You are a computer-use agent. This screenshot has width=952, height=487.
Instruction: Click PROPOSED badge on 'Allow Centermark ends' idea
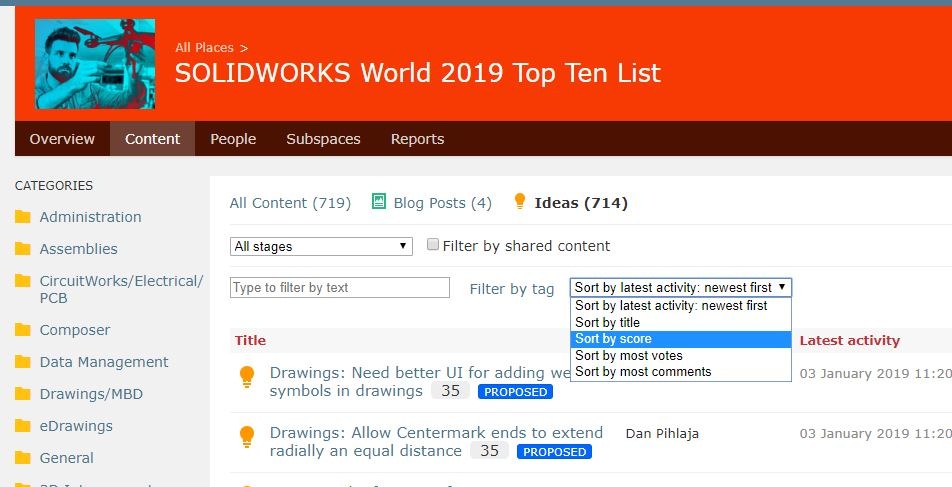pyautogui.click(x=554, y=452)
